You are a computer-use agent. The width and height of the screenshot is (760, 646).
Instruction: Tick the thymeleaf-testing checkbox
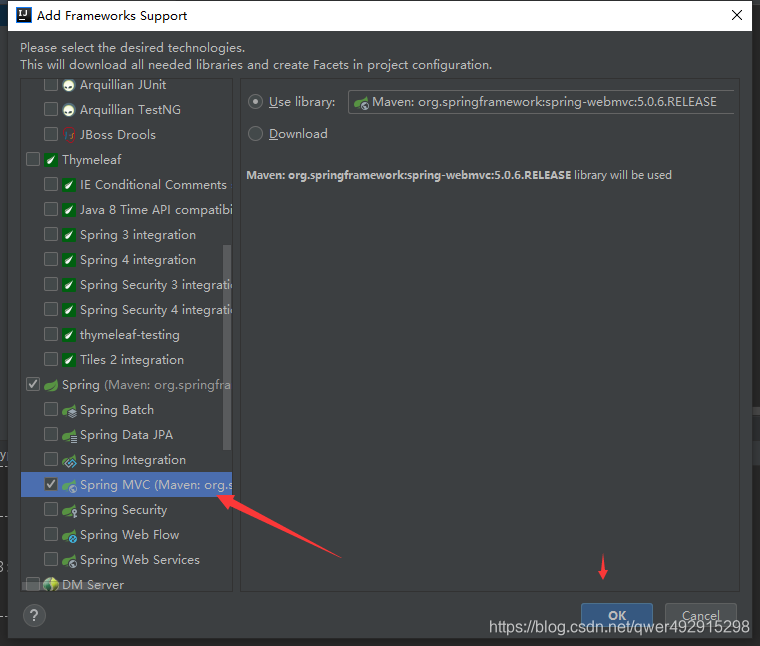(51, 334)
